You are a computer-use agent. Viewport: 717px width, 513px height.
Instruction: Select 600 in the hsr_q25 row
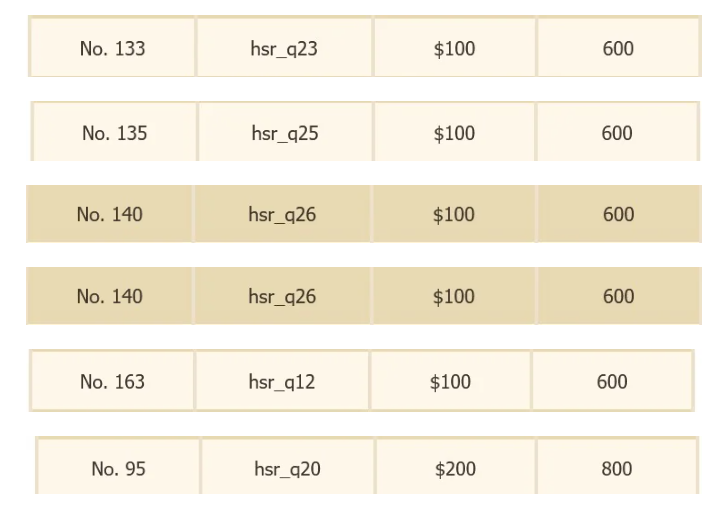point(617,133)
